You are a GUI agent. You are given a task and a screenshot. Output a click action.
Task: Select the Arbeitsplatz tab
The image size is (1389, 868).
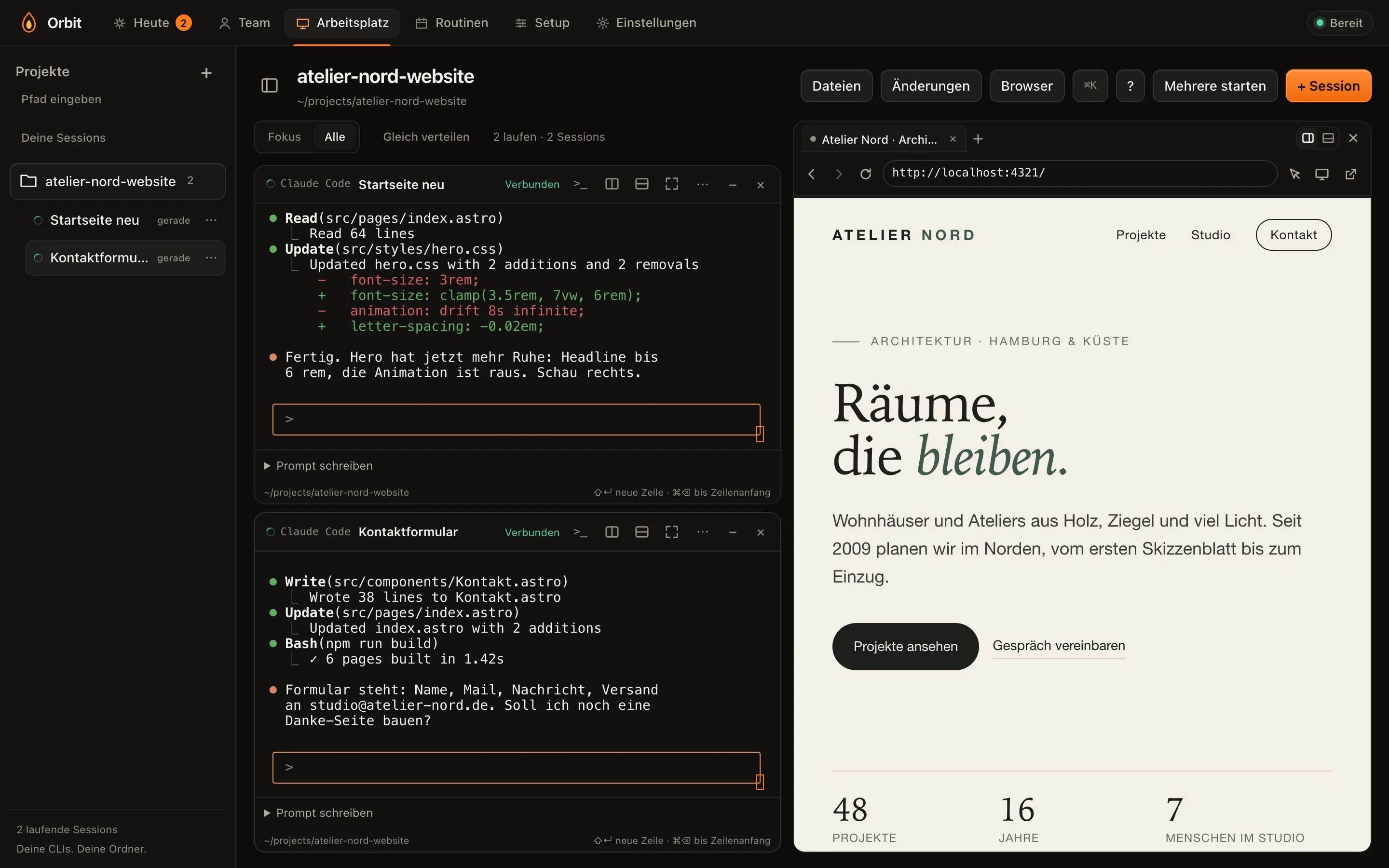(342, 23)
